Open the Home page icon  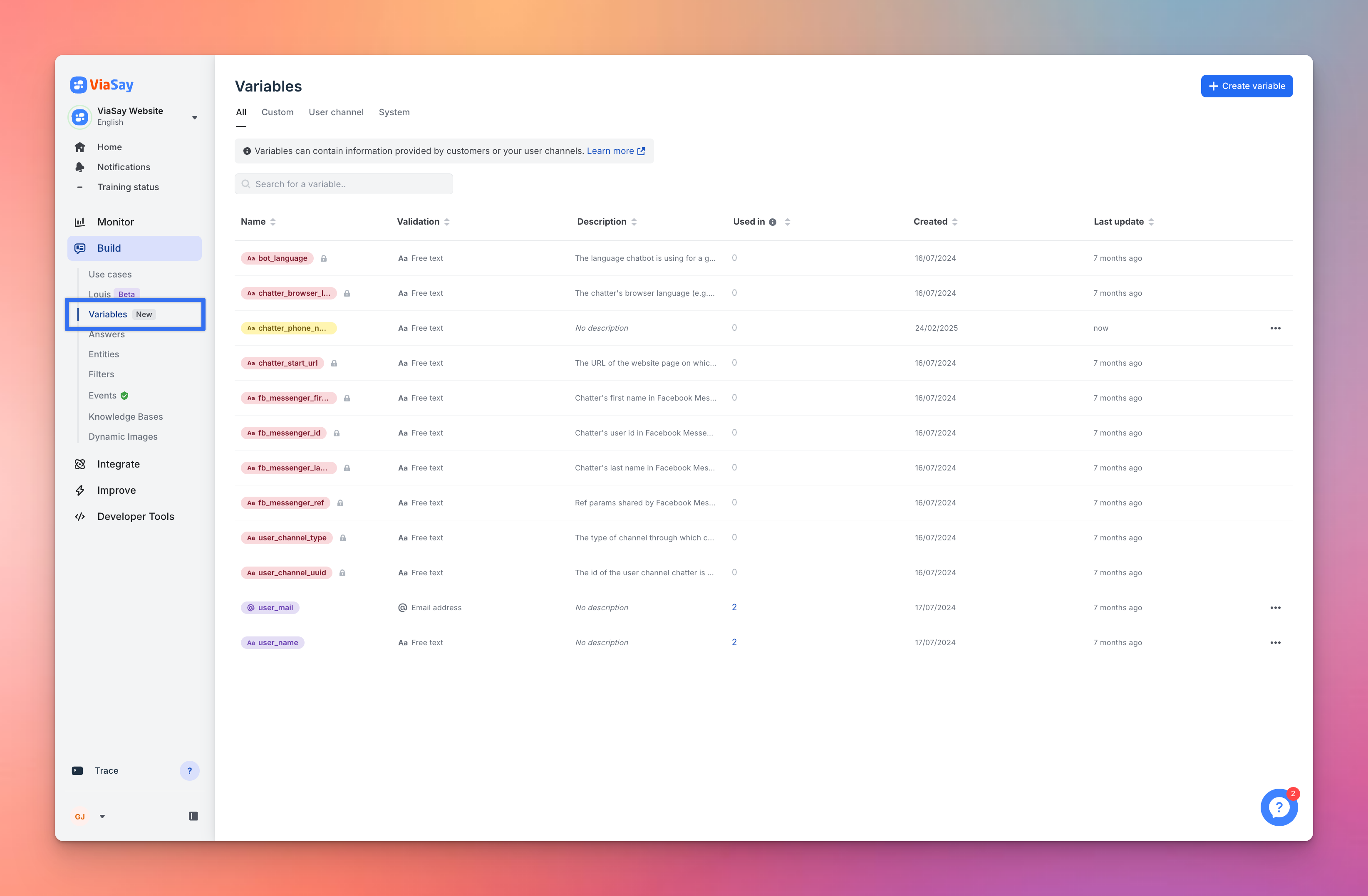pyautogui.click(x=80, y=147)
